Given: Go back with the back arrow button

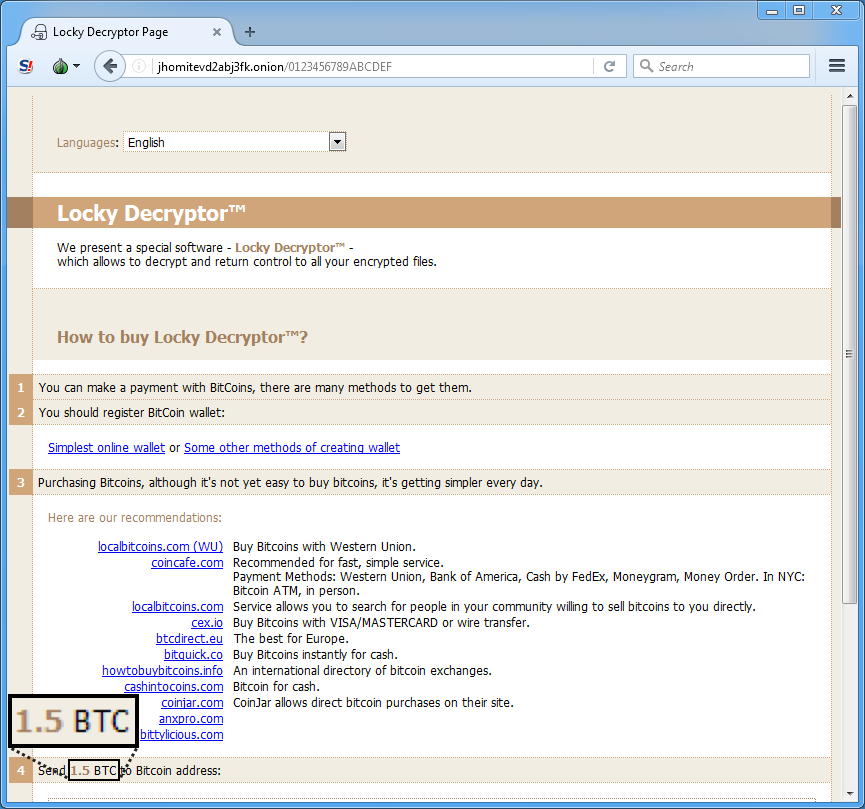Looking at the screenshot, I should [110, 66].
